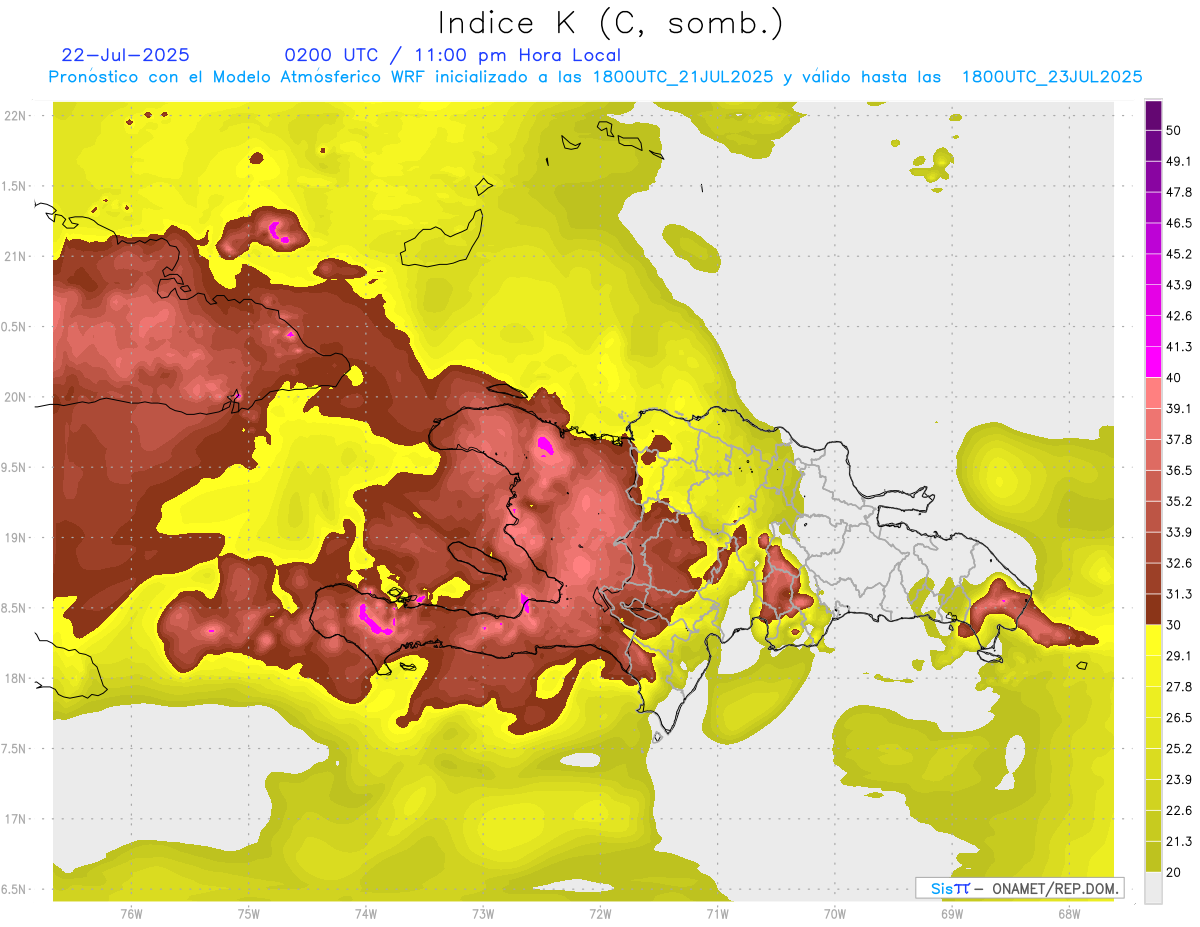The width and height of the screenshot is (1200, 927).
Task: Click longitude label '76W'
Action: [131, 914]
